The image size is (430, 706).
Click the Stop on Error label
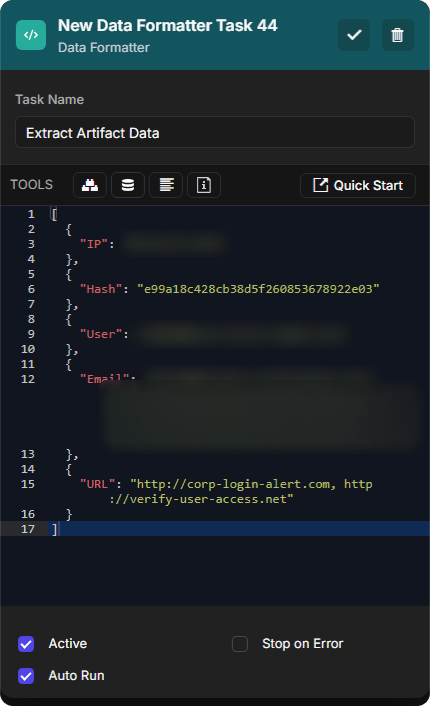(x=303, y=644)
